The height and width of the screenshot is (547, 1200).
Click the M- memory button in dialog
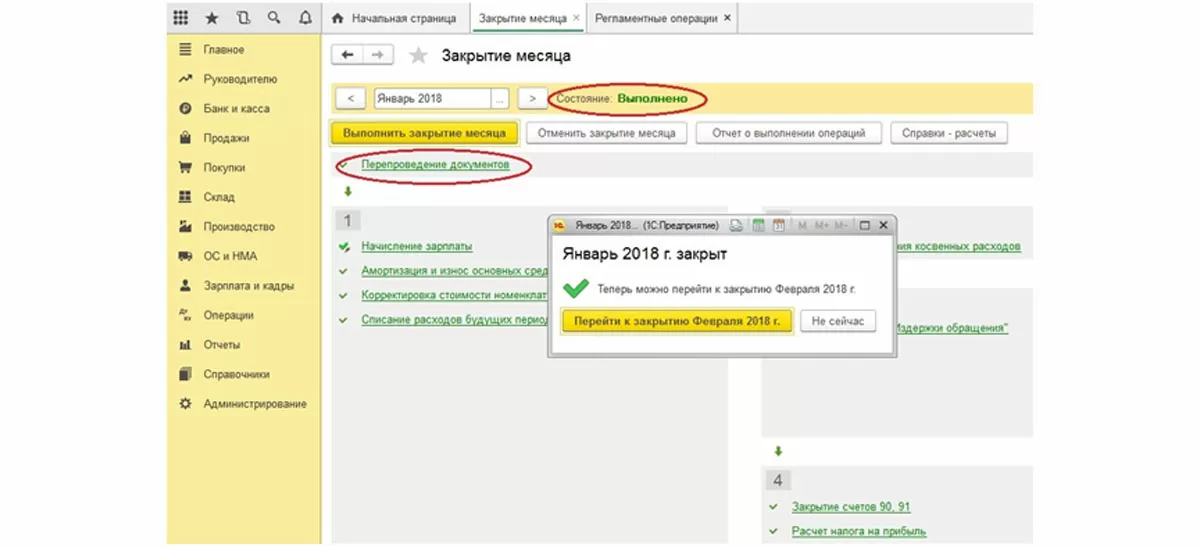point(841,226)
